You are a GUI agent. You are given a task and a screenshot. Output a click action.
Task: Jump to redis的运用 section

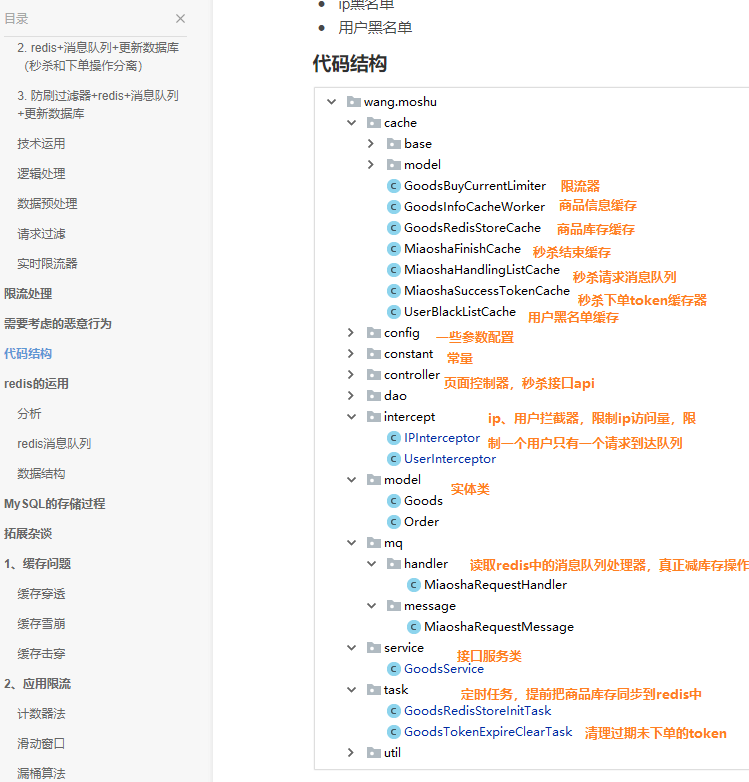(36, 384)
